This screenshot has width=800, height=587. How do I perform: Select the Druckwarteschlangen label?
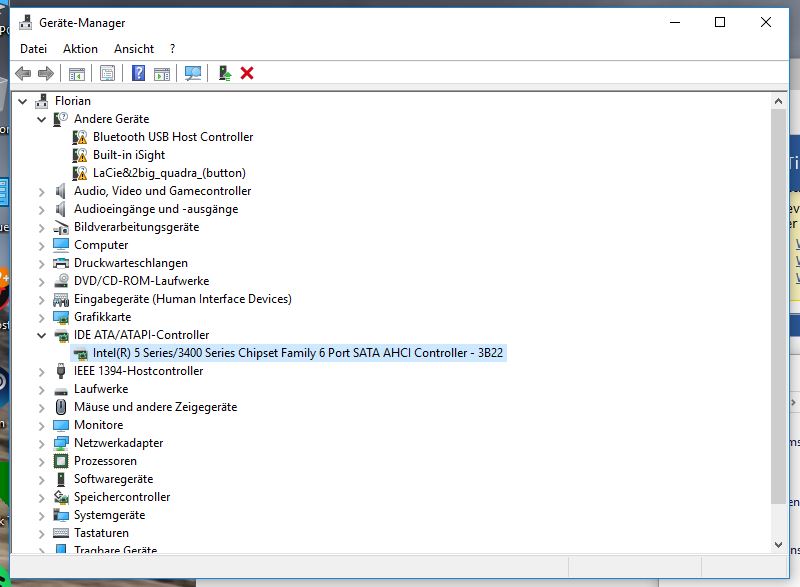point(131,263)
